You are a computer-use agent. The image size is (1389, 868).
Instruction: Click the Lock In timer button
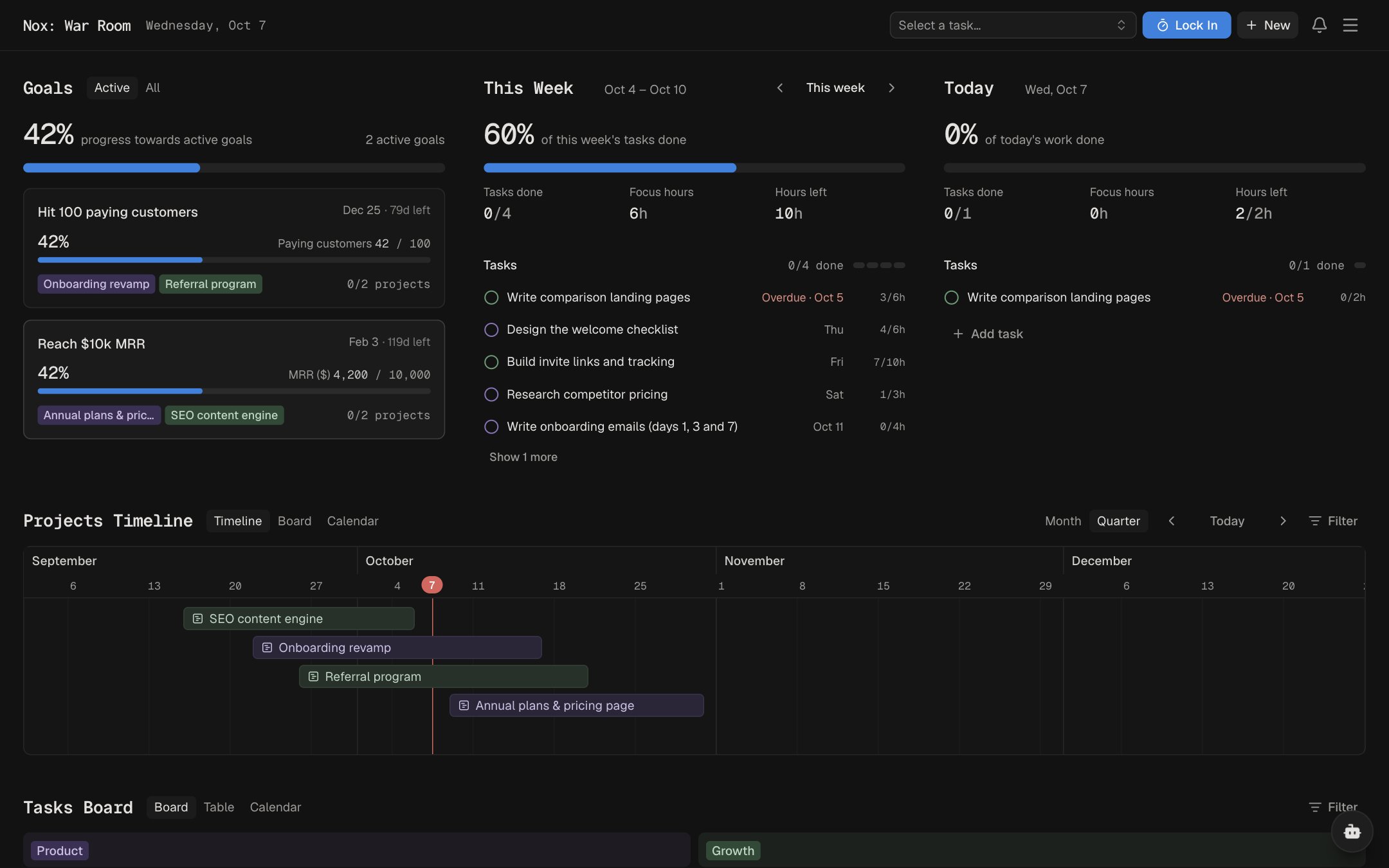tap(1186, 25)
